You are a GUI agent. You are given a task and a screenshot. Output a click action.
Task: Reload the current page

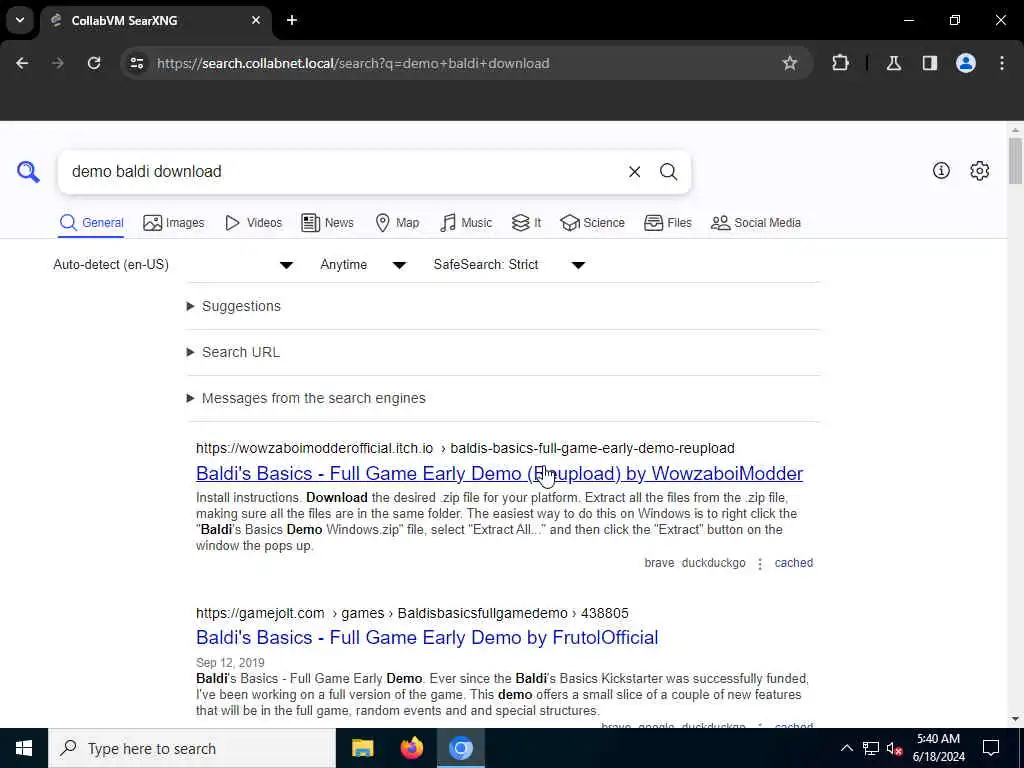(94, 63)
